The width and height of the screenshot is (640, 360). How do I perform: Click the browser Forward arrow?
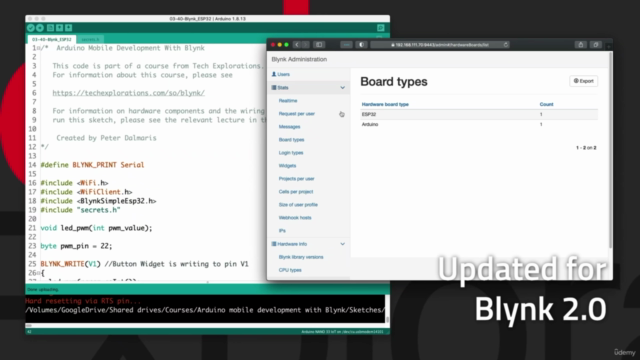point(305,44)
